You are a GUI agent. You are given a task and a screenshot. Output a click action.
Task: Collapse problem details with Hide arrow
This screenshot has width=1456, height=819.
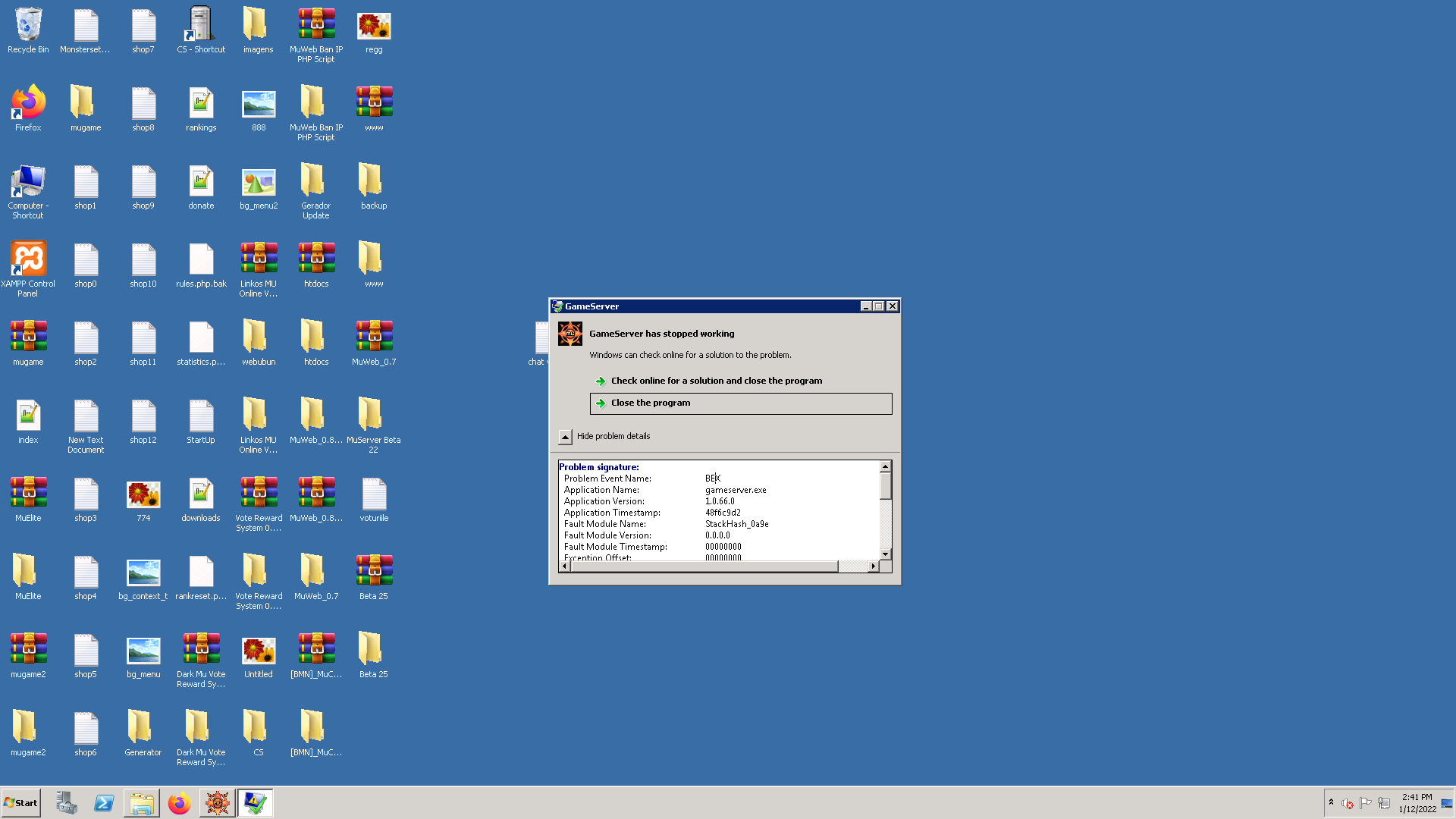[565, 437]
